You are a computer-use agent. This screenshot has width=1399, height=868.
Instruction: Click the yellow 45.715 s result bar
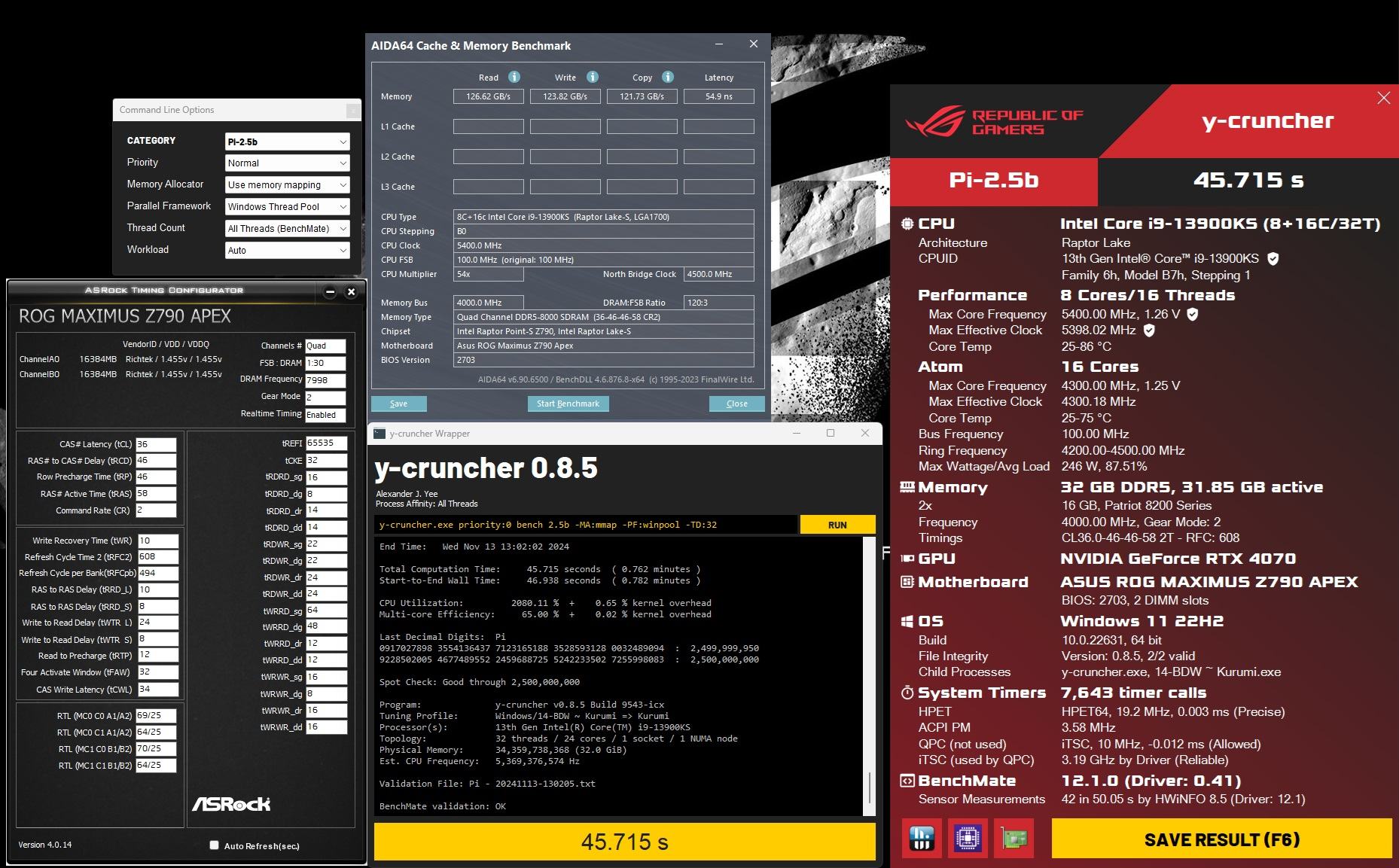[625, 842]
